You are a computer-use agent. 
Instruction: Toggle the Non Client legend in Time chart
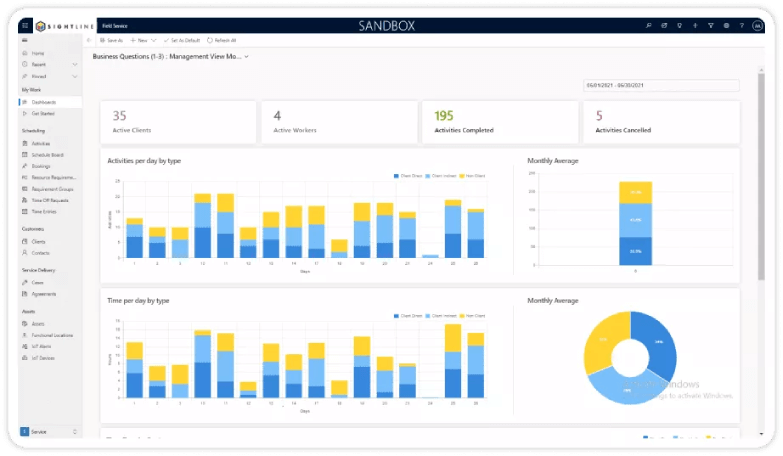tap(472, 316)
